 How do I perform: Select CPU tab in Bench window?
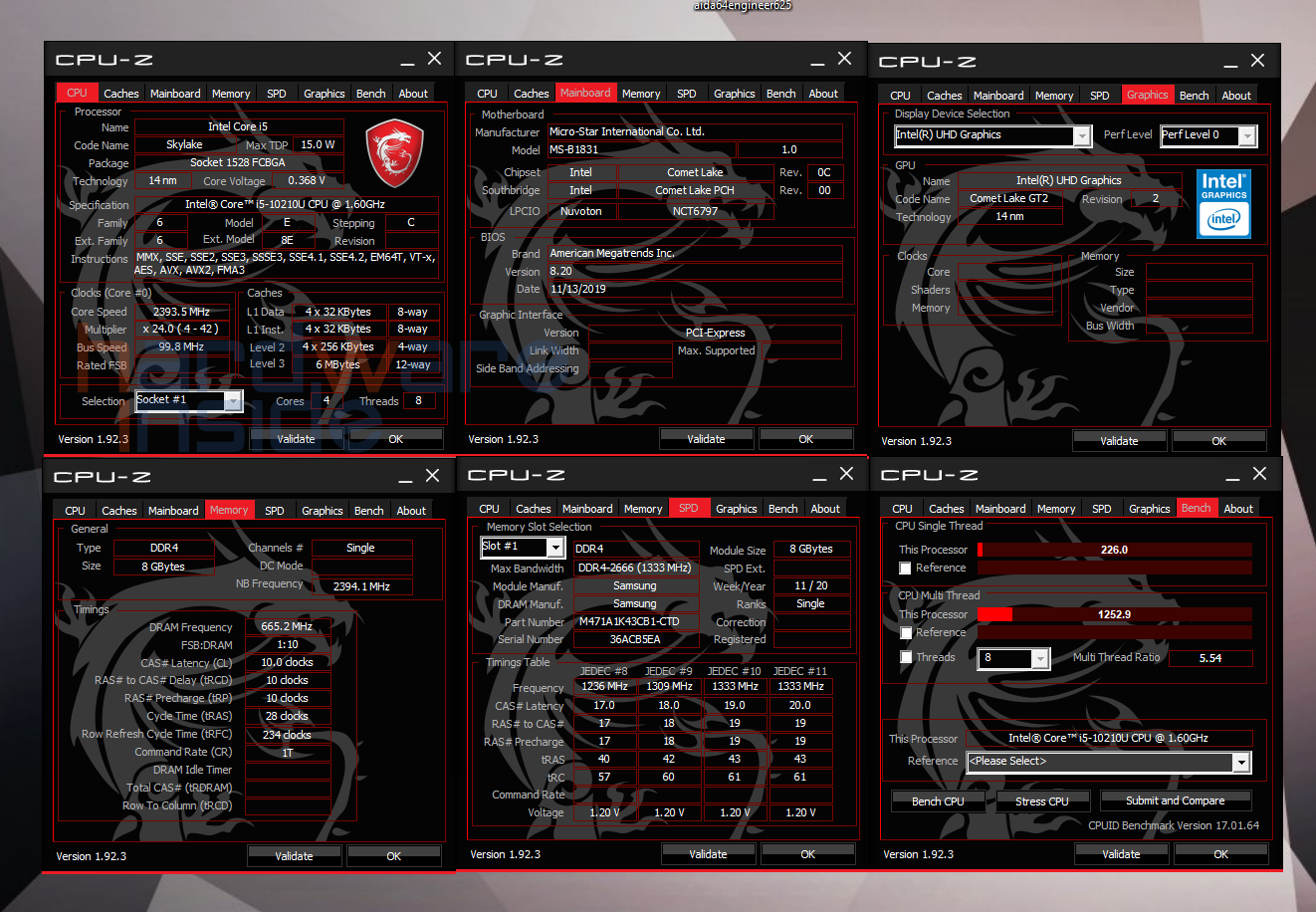click(x=902, y=509)
